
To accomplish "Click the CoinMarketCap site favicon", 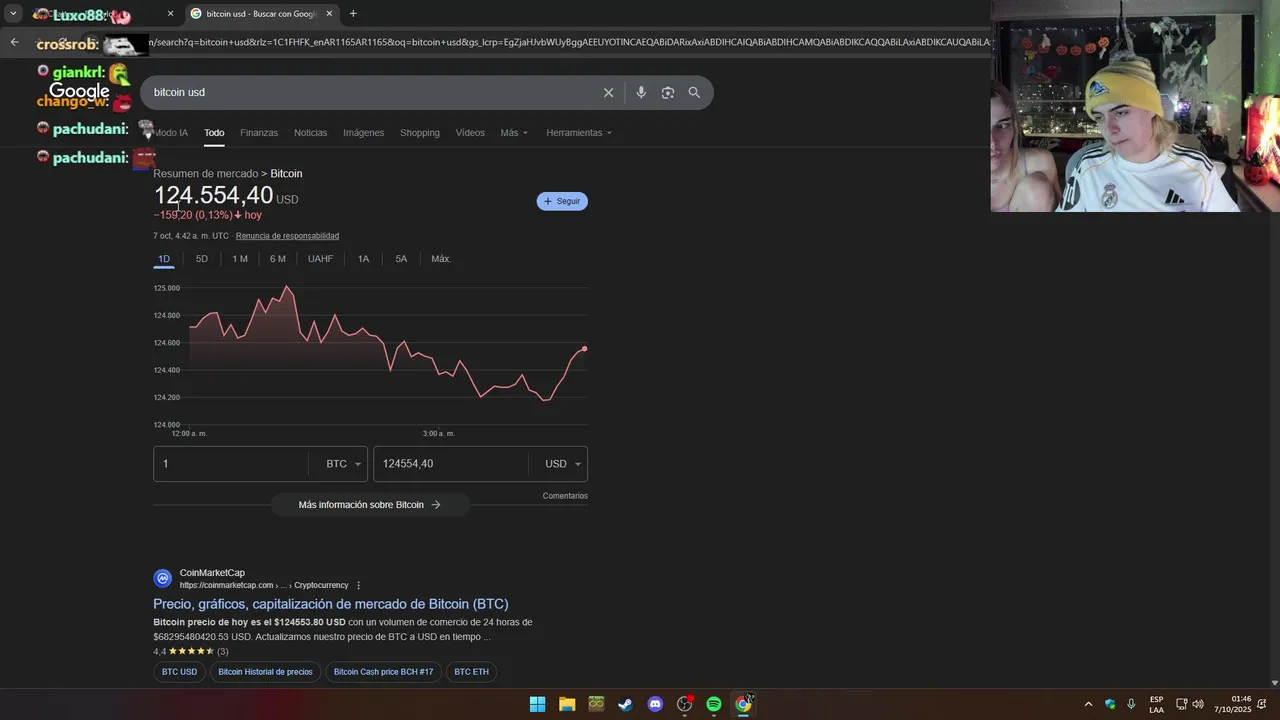I will [162, 578].
